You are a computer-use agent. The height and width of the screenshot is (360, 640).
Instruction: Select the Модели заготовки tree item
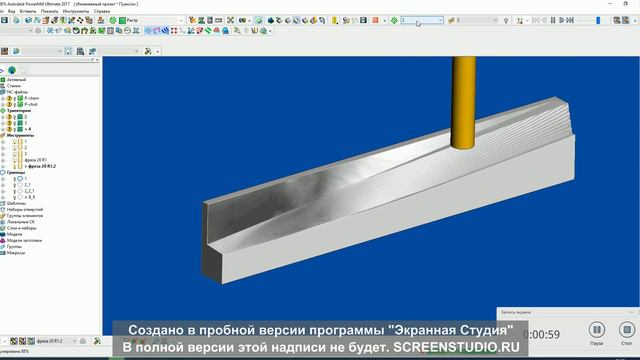pyautogui.click(x=24, y=240)
